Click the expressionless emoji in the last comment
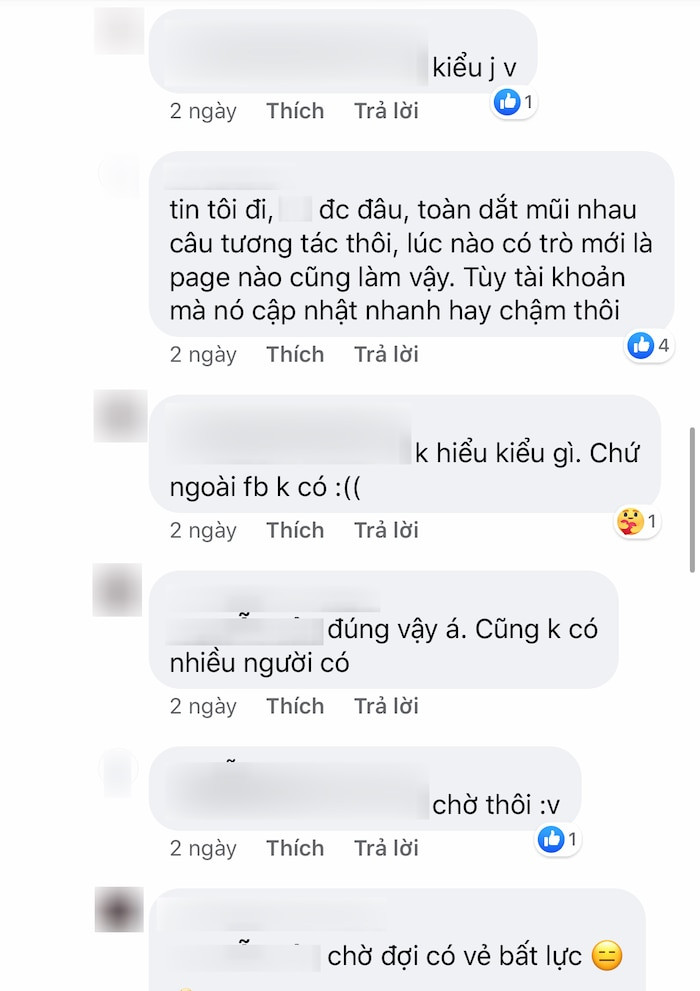Viewport: 700px width, 991px height. [x=606, y=956]
